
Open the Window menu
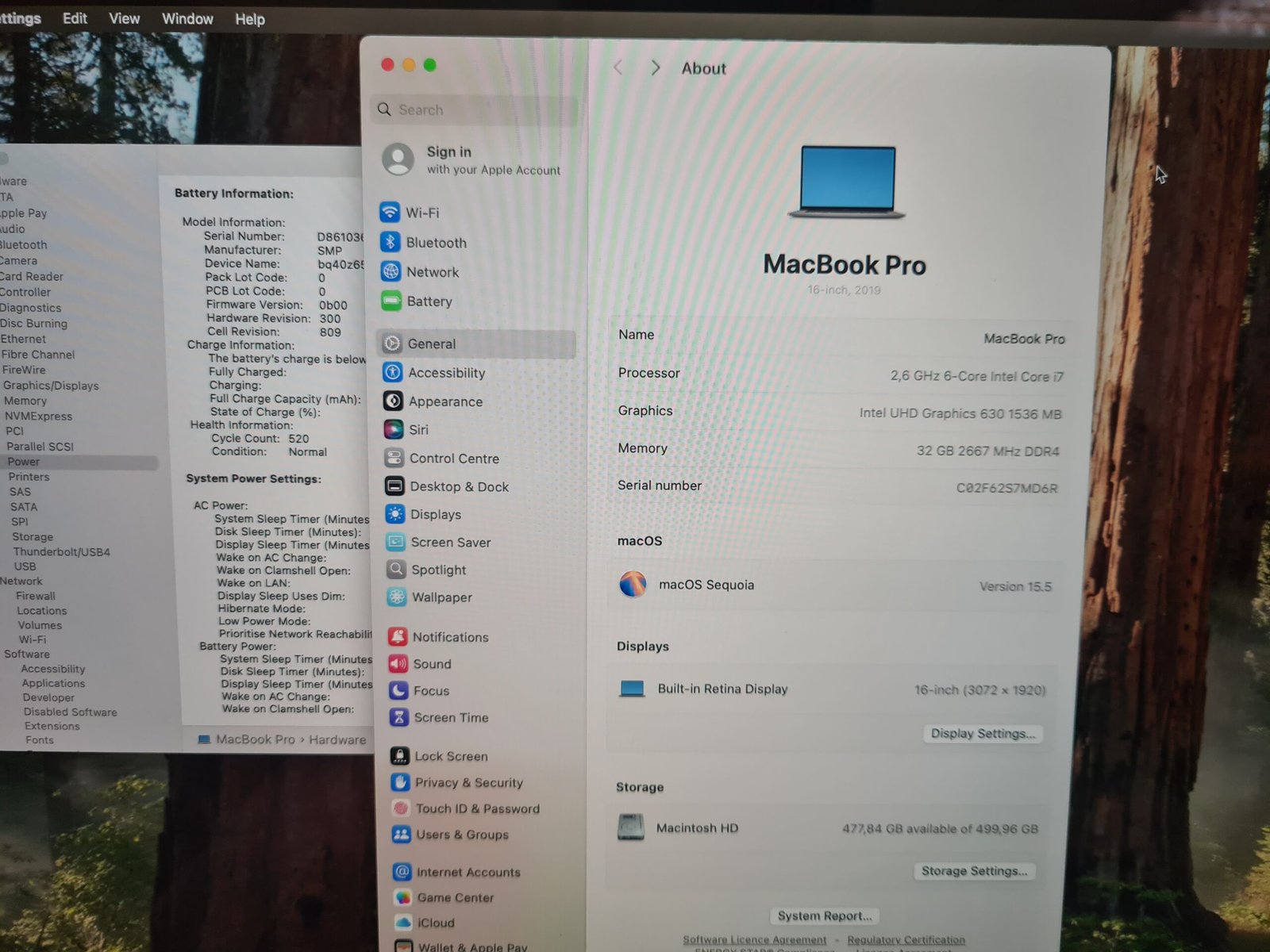(x=187, y=18)
